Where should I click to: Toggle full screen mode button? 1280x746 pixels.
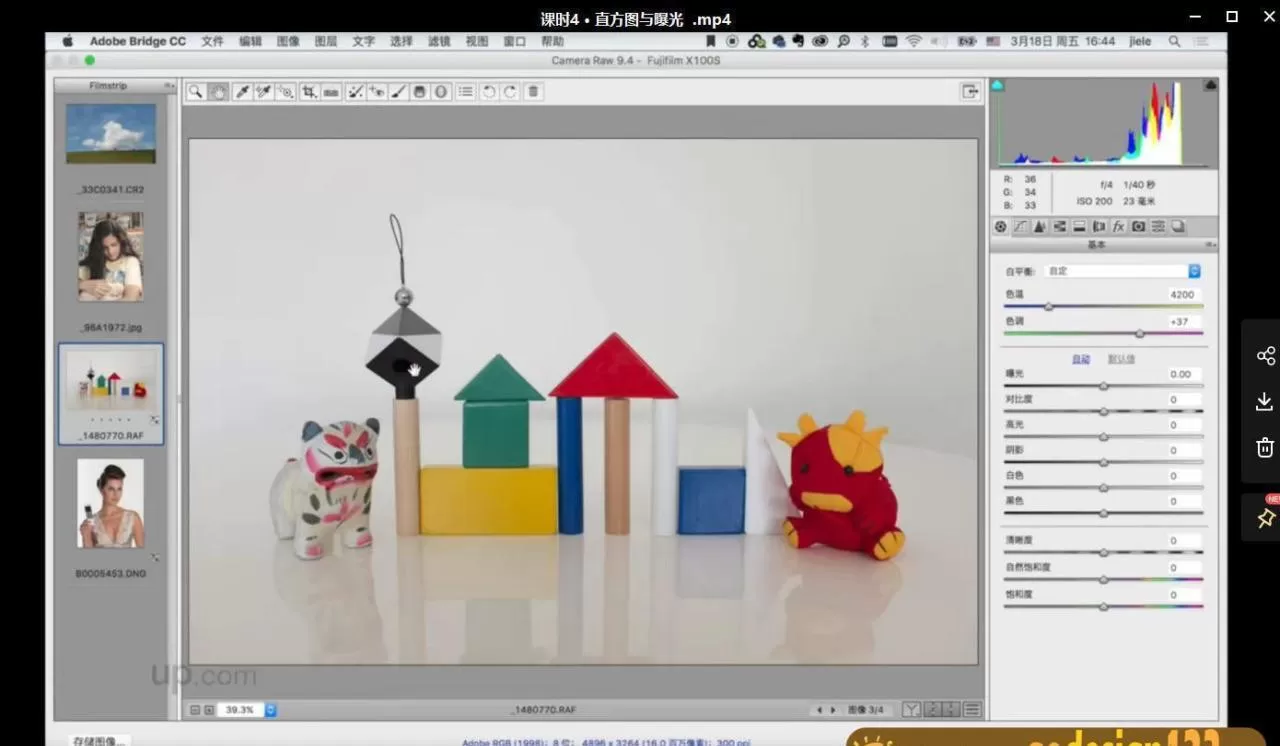[x=969, y=92]
